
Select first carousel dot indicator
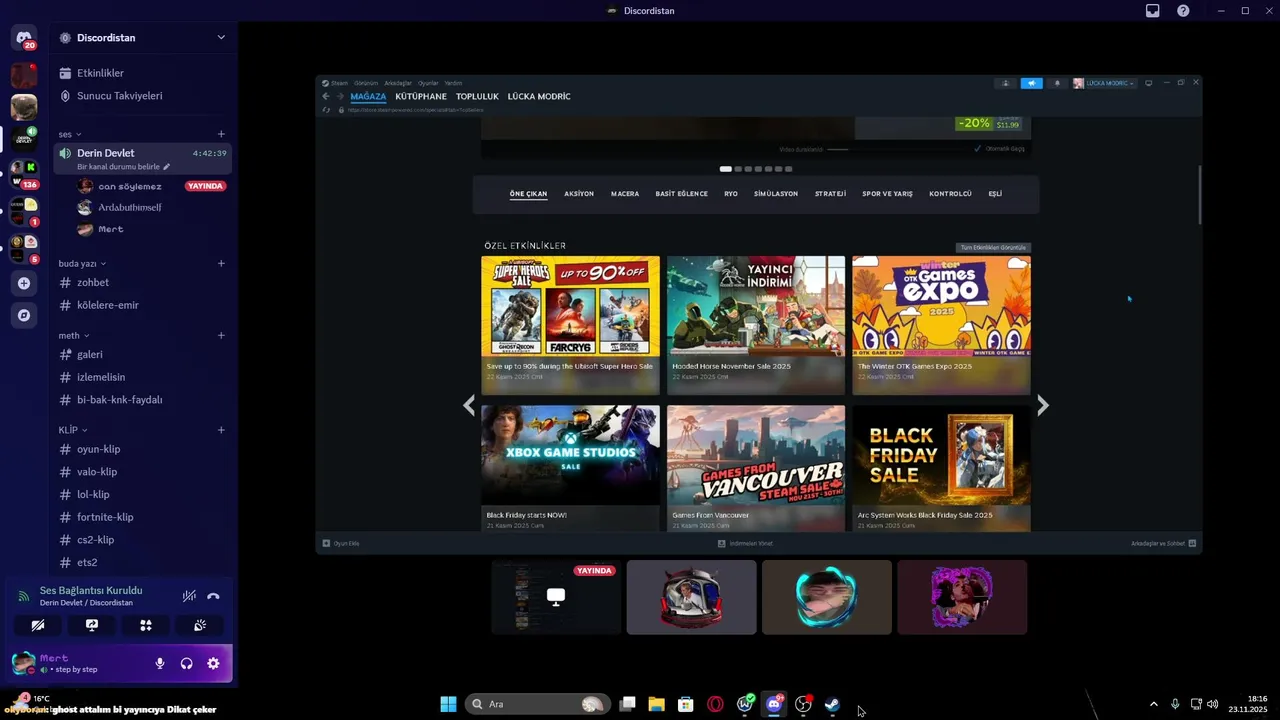click(x=725, y=169)
